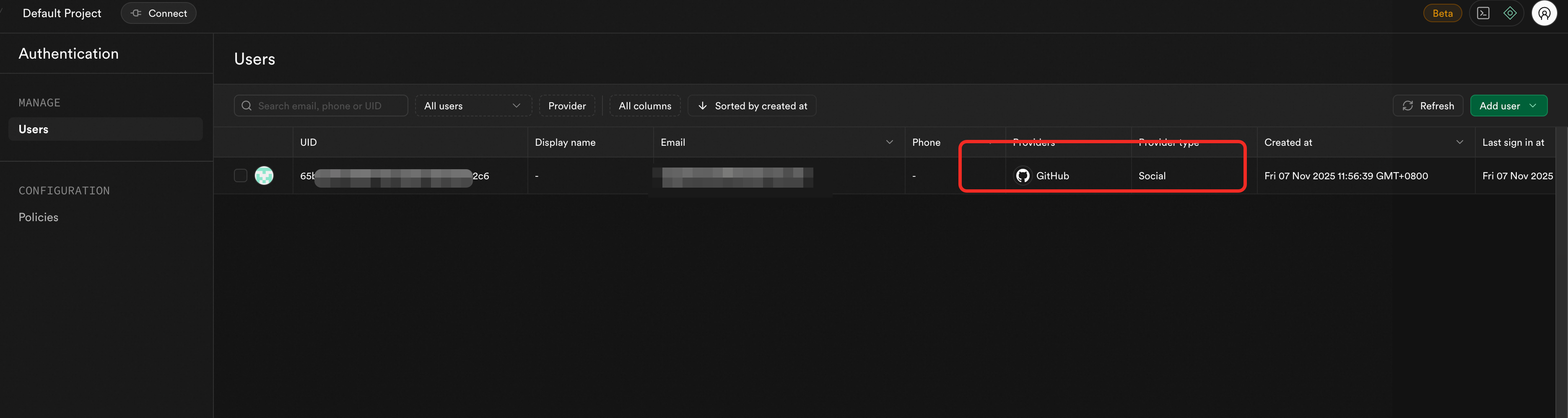Click the MANAGE section label in the sidebar
This screenshot has width=1568, height=418.
(x=39, y=103)
